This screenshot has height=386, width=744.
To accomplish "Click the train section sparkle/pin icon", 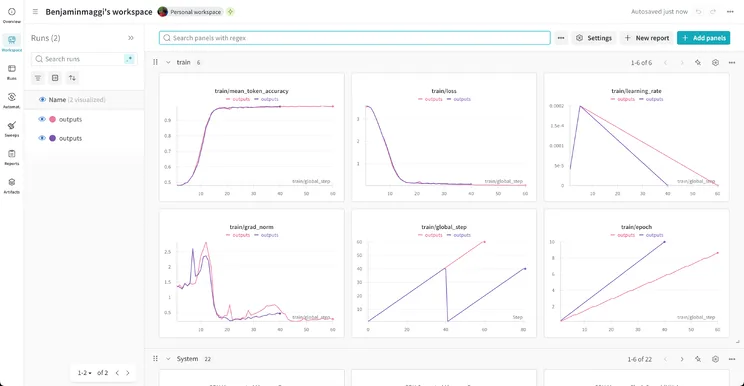I will pyautogui.click(x=698, y=63).
